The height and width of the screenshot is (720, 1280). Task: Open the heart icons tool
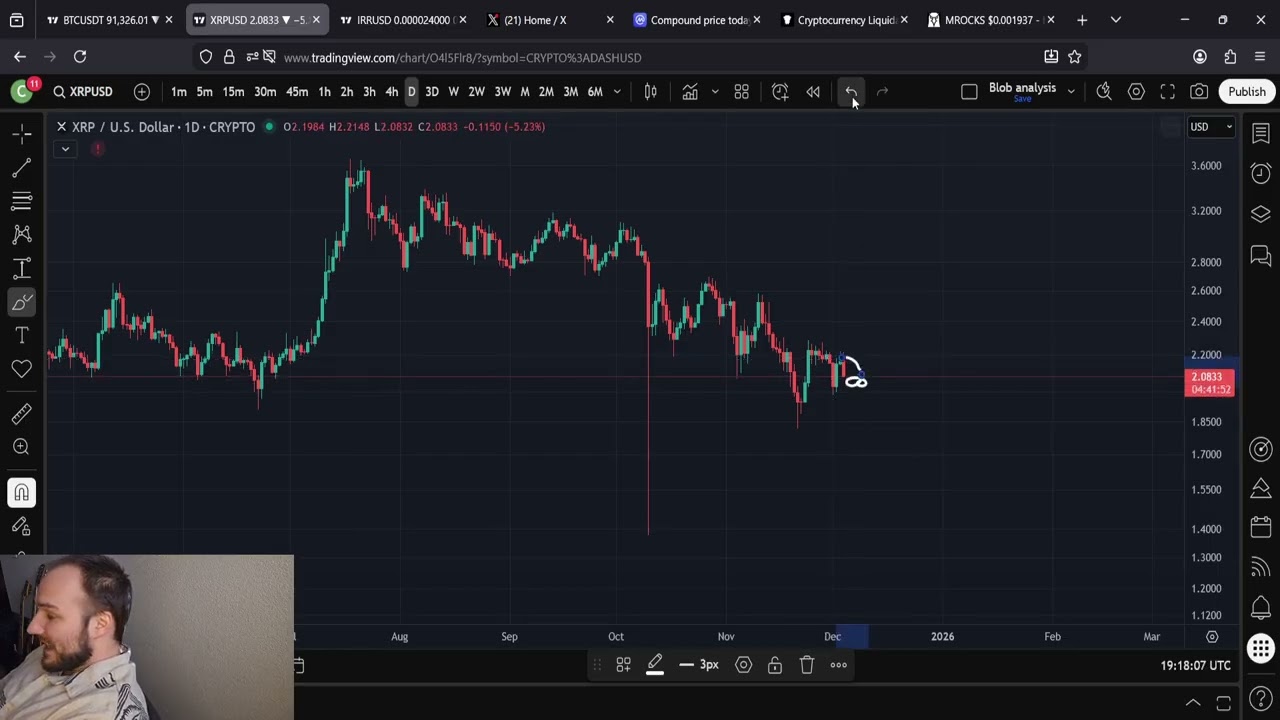[x=21, y=369]
